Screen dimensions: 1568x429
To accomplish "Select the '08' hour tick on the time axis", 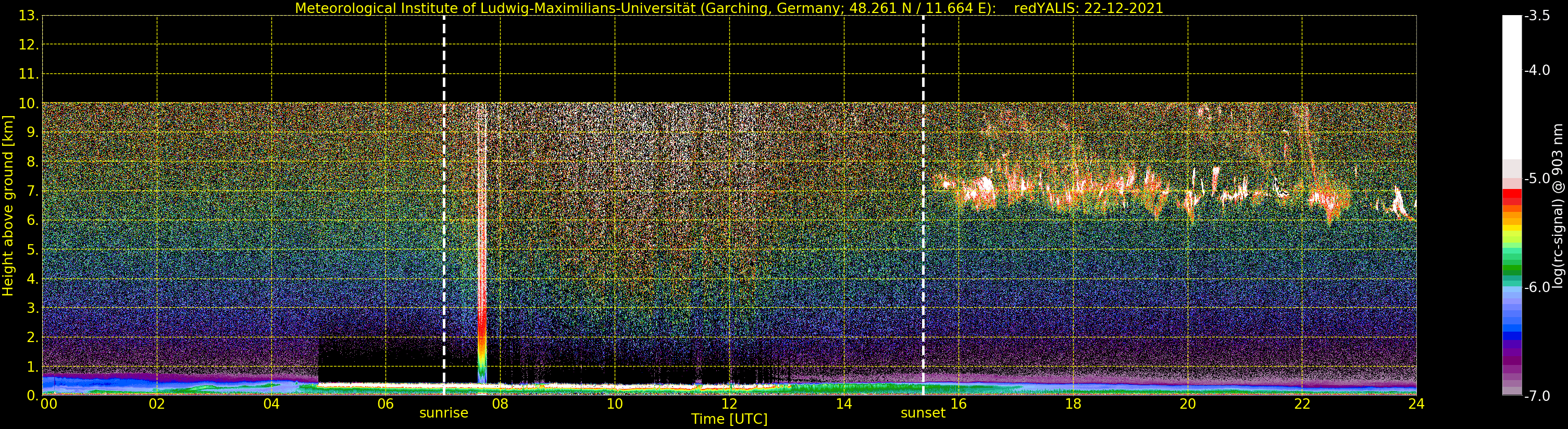I will coord(500,404).
